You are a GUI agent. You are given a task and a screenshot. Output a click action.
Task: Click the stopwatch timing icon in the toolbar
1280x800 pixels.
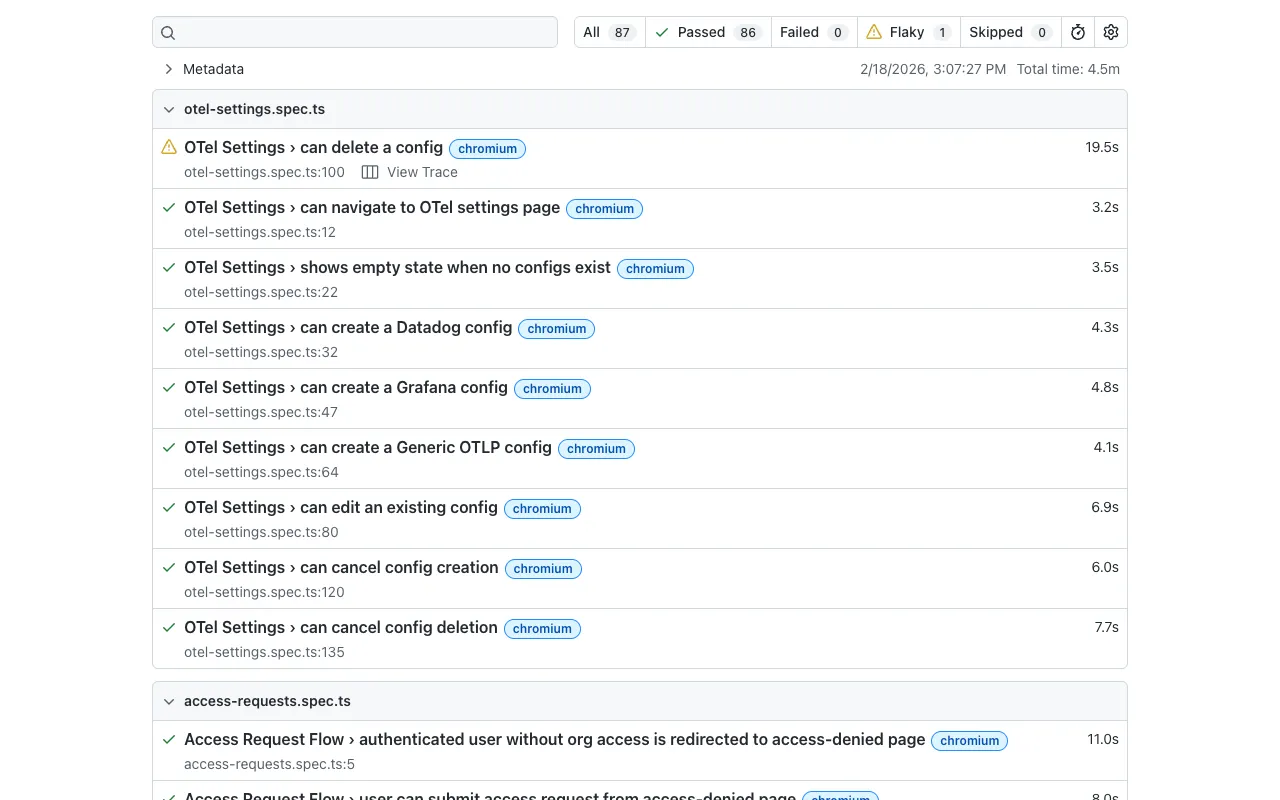coord(1077,32)
